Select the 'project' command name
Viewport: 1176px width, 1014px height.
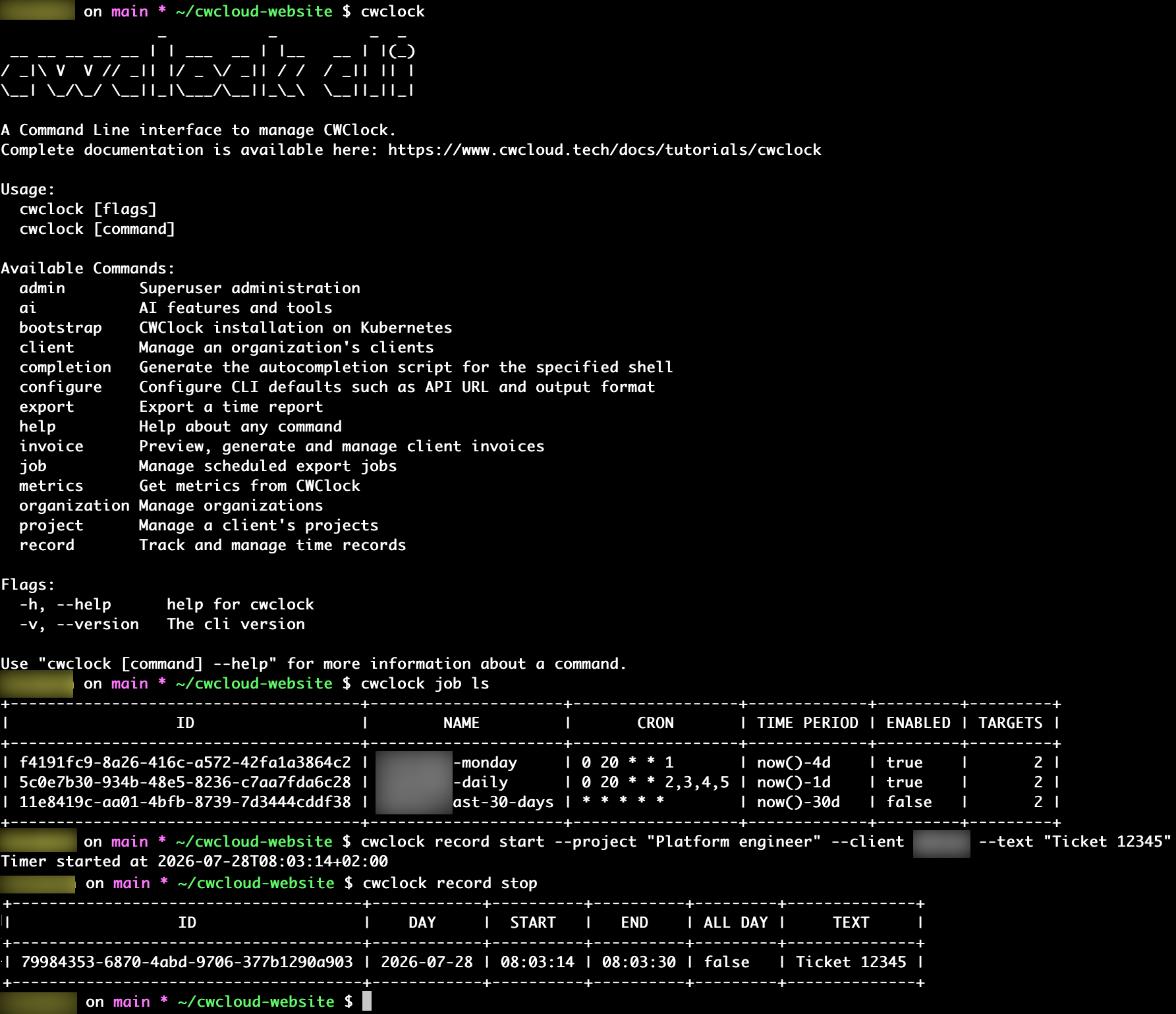click(x=51, y=525)
